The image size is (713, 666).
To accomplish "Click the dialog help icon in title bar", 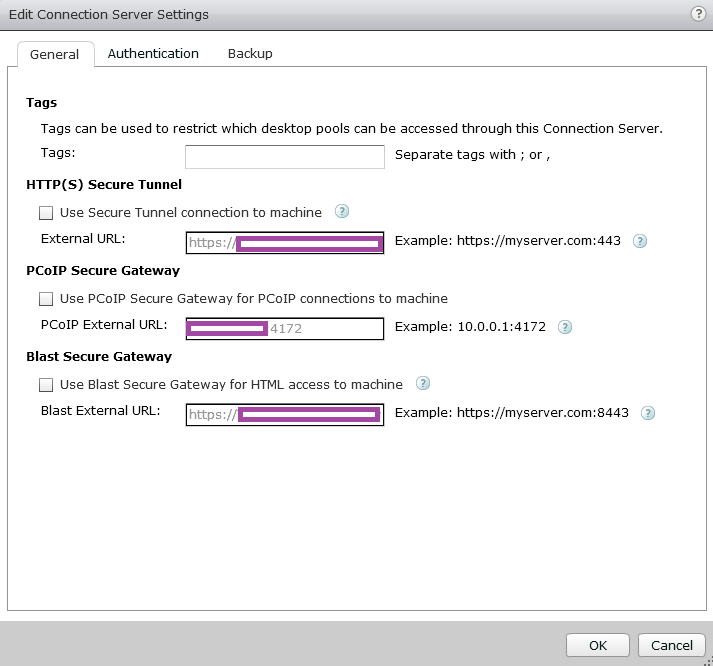I will click(697, 14).
